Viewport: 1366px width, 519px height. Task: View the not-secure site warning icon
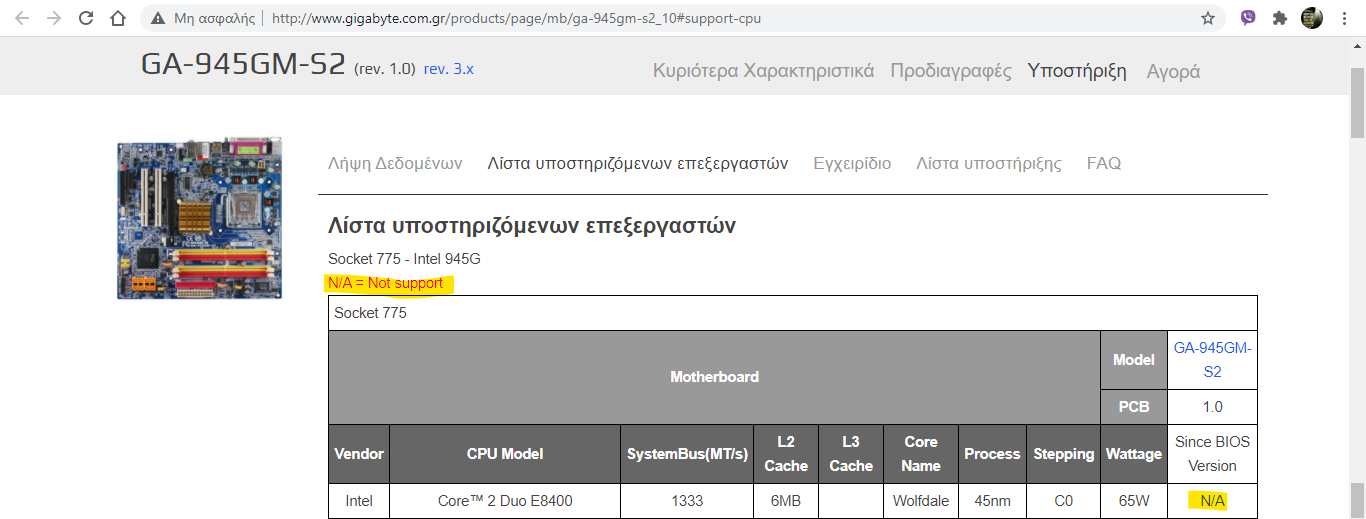pyautogui.click(x=157, y=18)
